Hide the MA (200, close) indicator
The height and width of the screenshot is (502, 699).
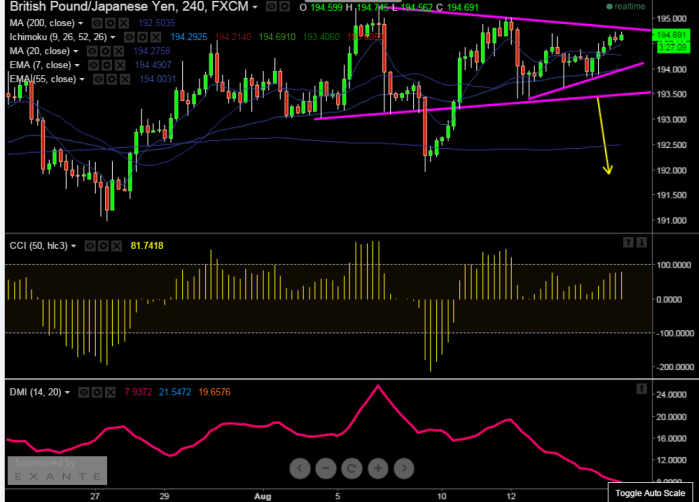click(x=97, y=23)
